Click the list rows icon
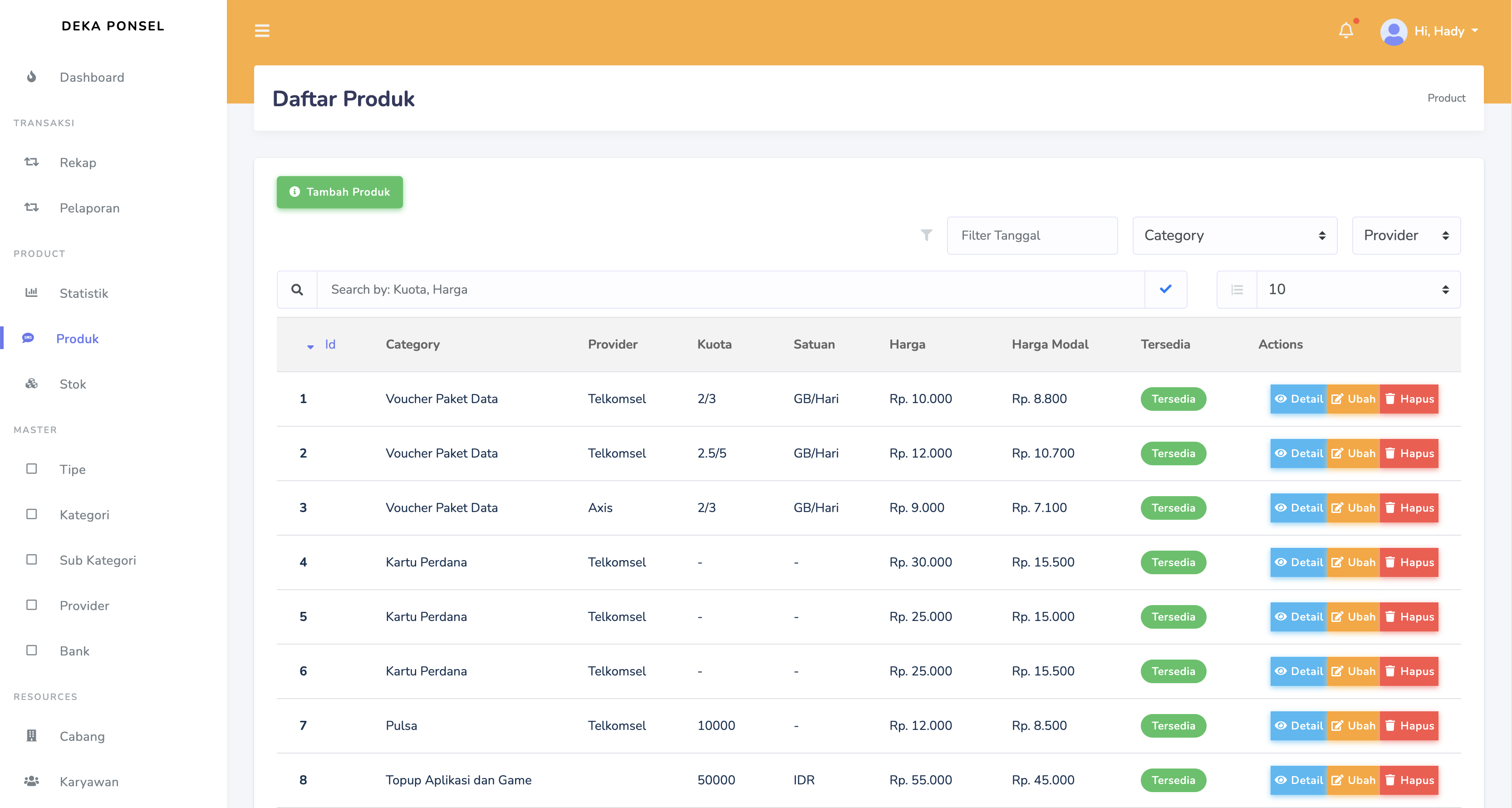 tap(1237, 290)
